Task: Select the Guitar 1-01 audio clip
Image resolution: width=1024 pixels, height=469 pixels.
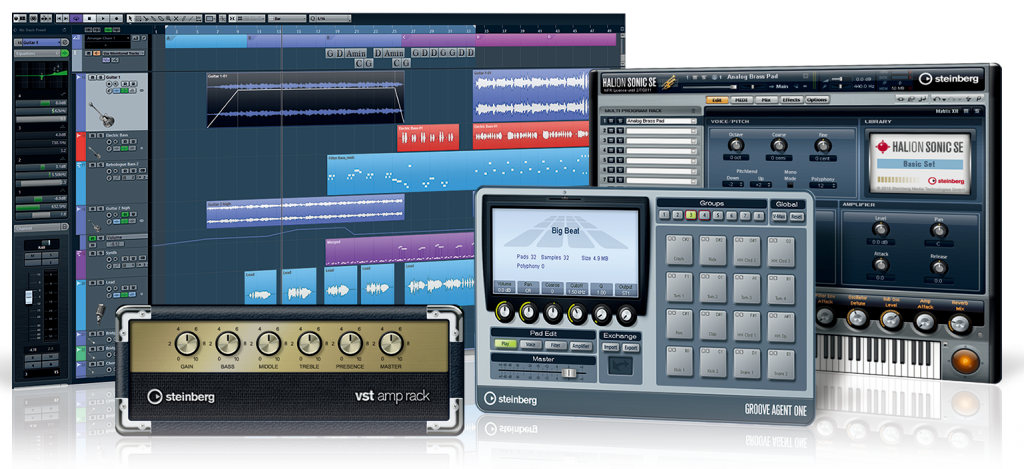Action: [305, 99]
